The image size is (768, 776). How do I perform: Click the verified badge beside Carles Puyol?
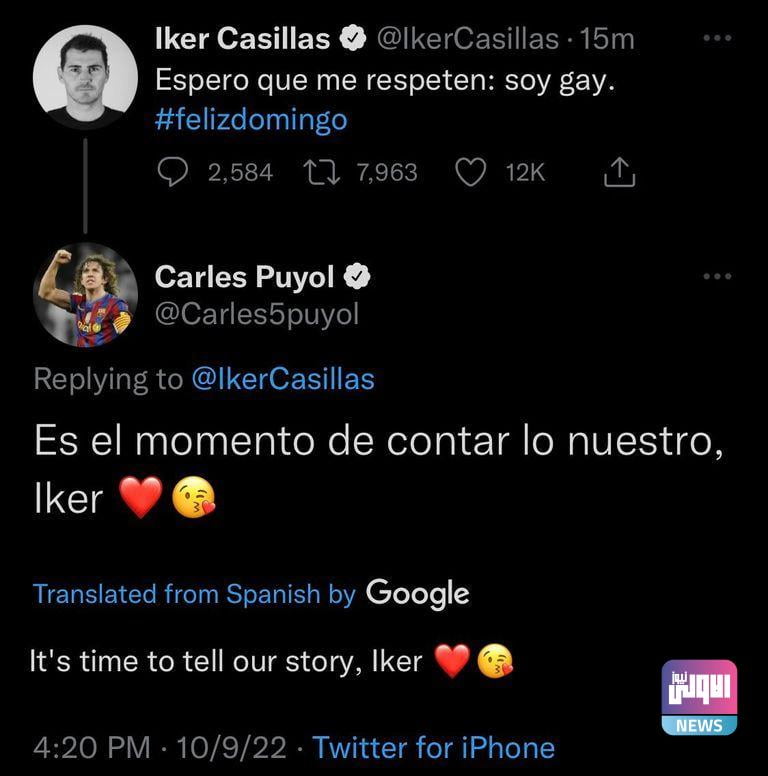tap(359, 277)
